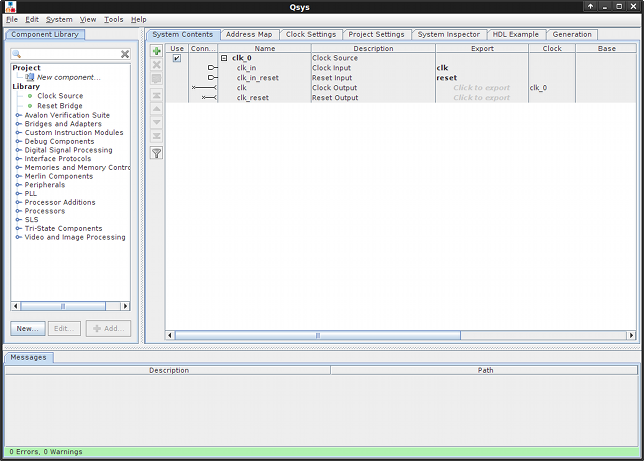Click the filter funnel icon
644x461 pixels.
pos(156,153)
